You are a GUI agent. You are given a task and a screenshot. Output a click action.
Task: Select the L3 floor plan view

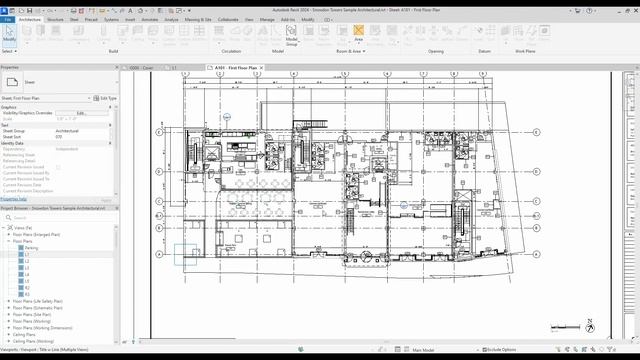click(27, 268)
